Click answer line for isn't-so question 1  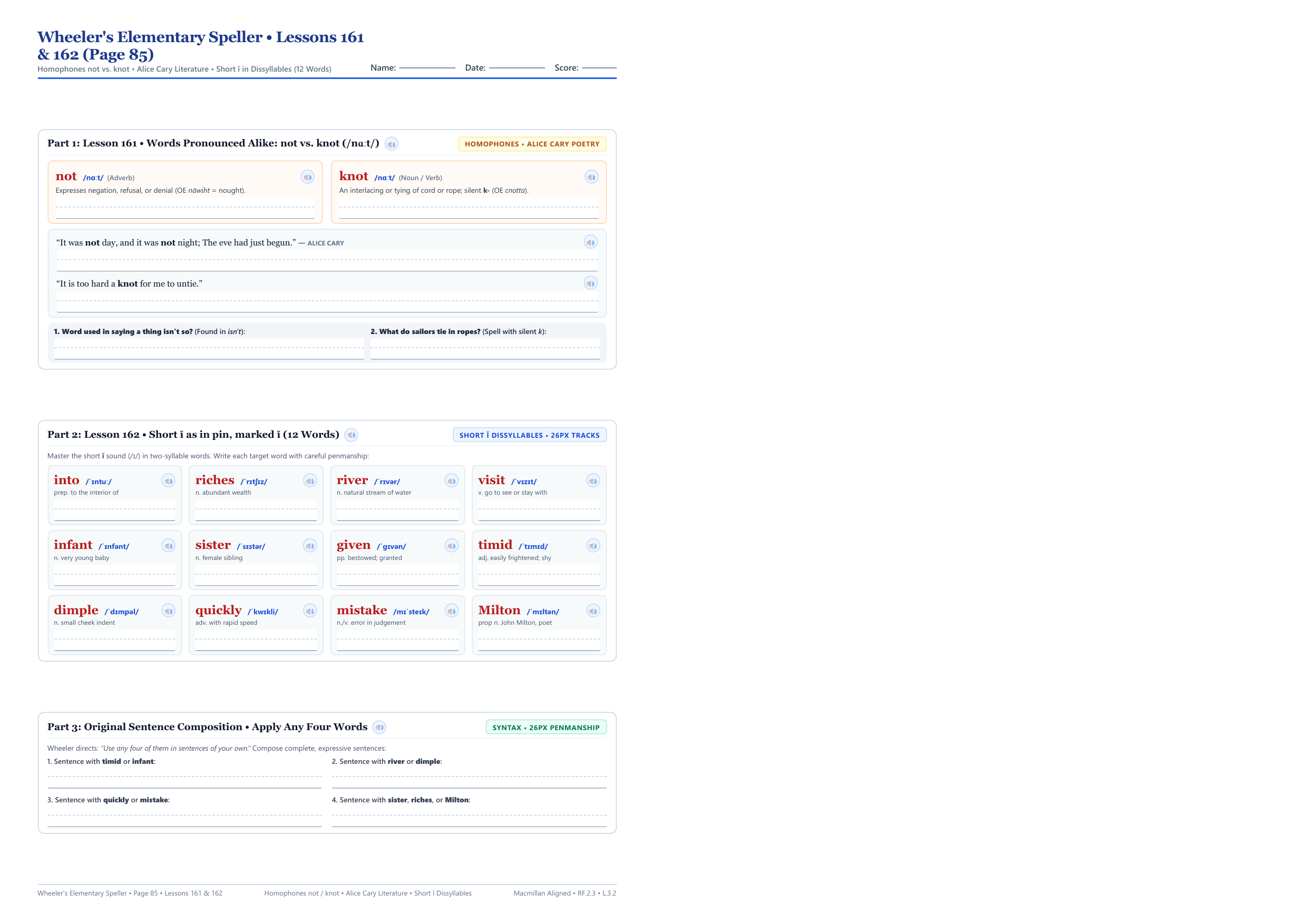tap(209, 349)
